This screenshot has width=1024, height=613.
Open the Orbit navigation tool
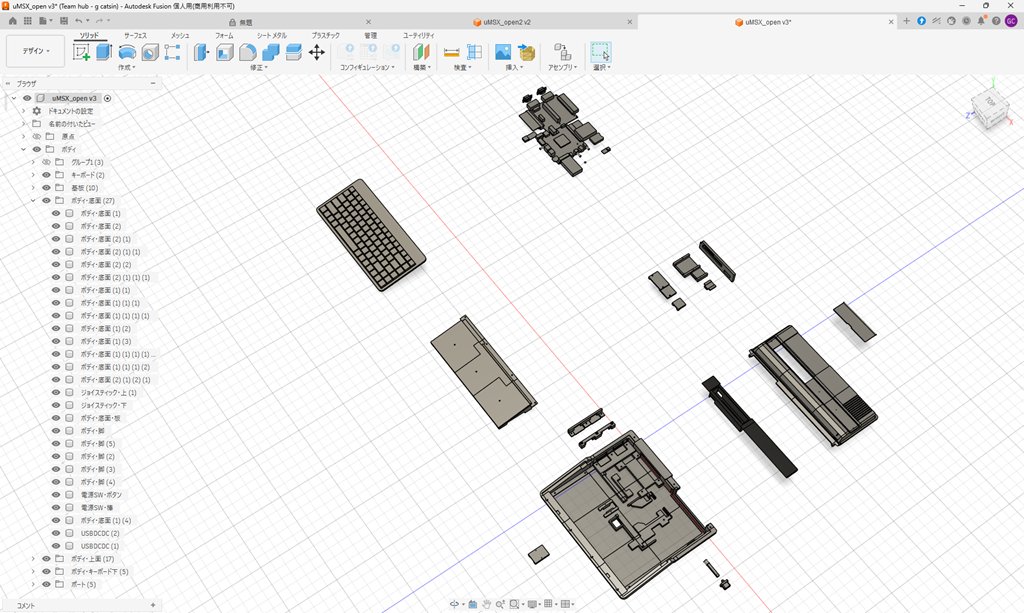pos(454,605)
